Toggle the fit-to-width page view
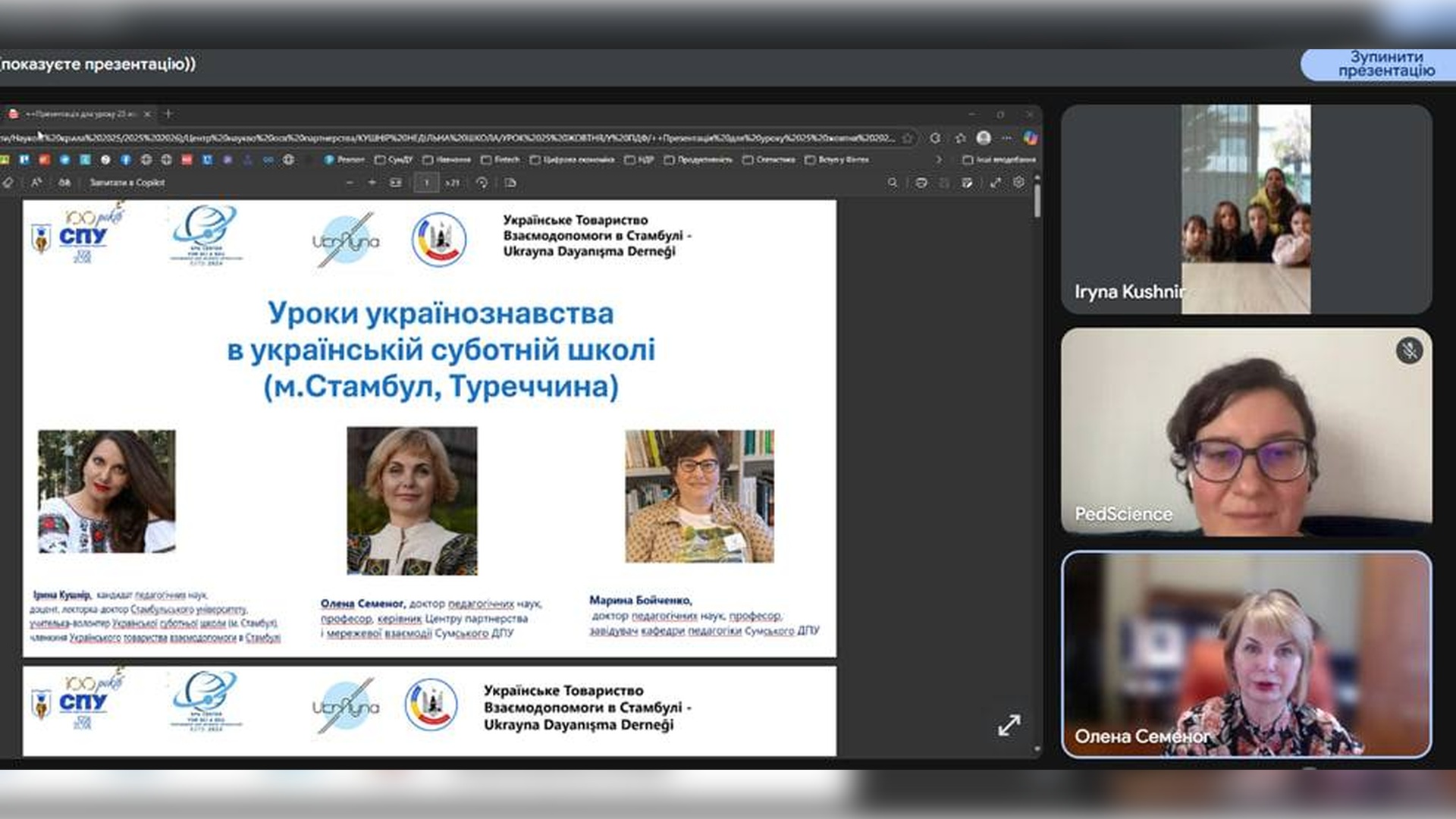The image size is (1456, 819). [x=396, y=183]
